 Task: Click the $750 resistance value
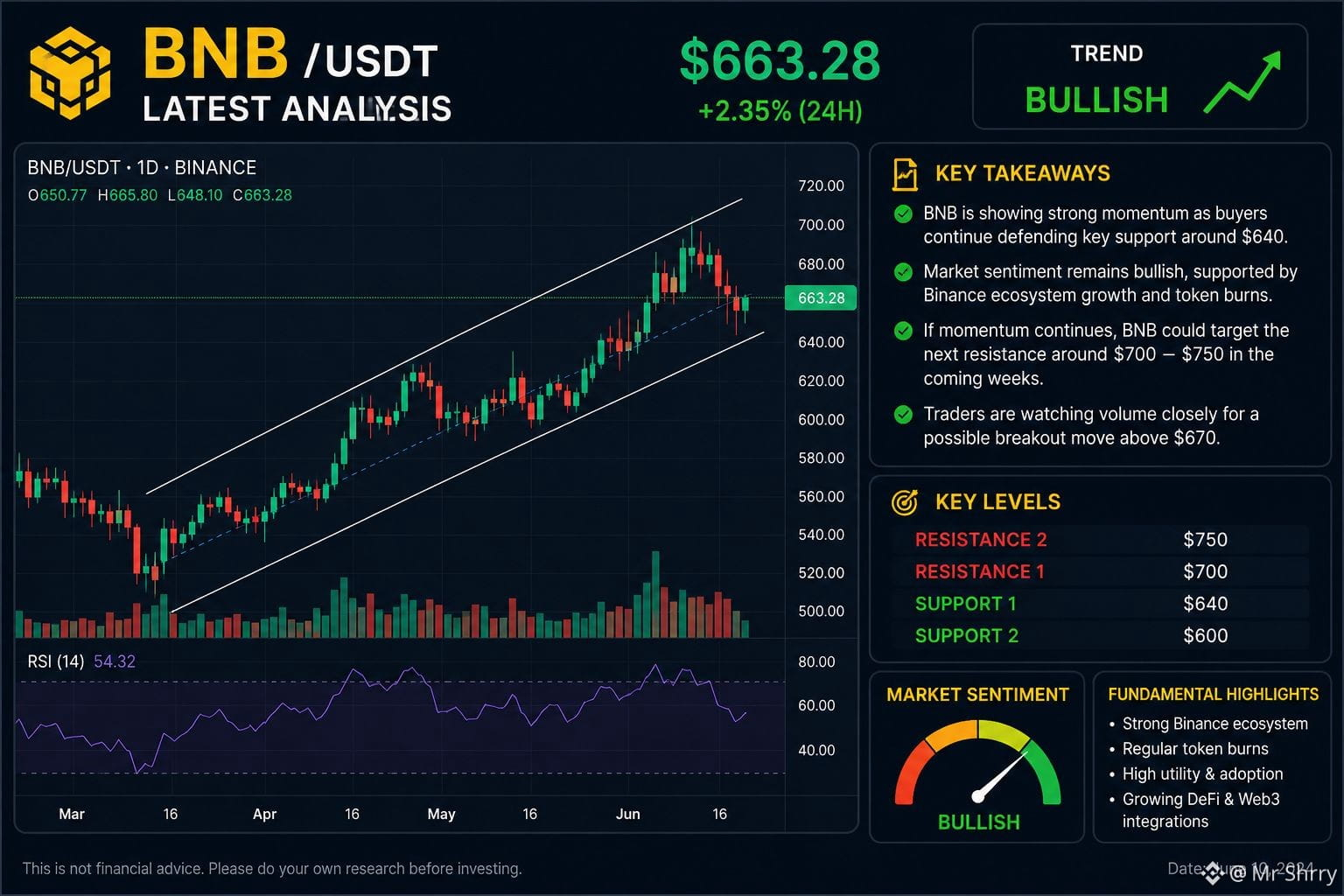tap(1205, 540)
